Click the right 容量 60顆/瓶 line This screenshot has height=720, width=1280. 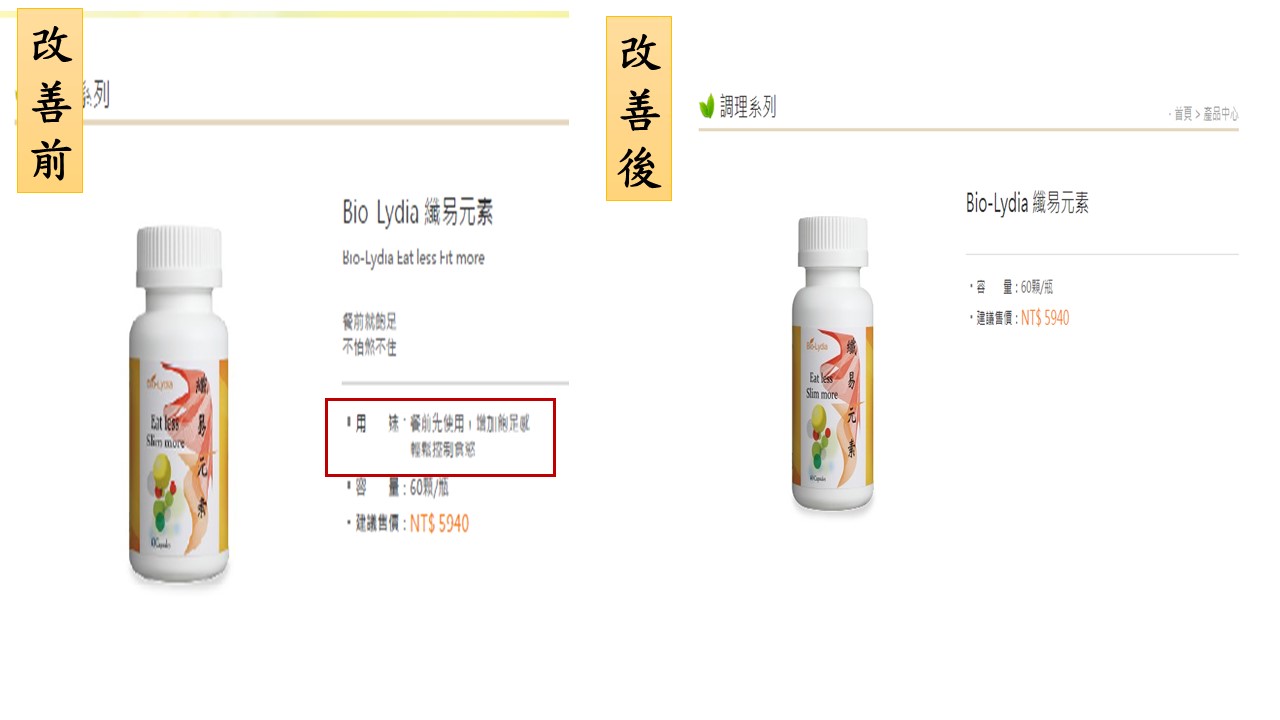point(1011,287)
